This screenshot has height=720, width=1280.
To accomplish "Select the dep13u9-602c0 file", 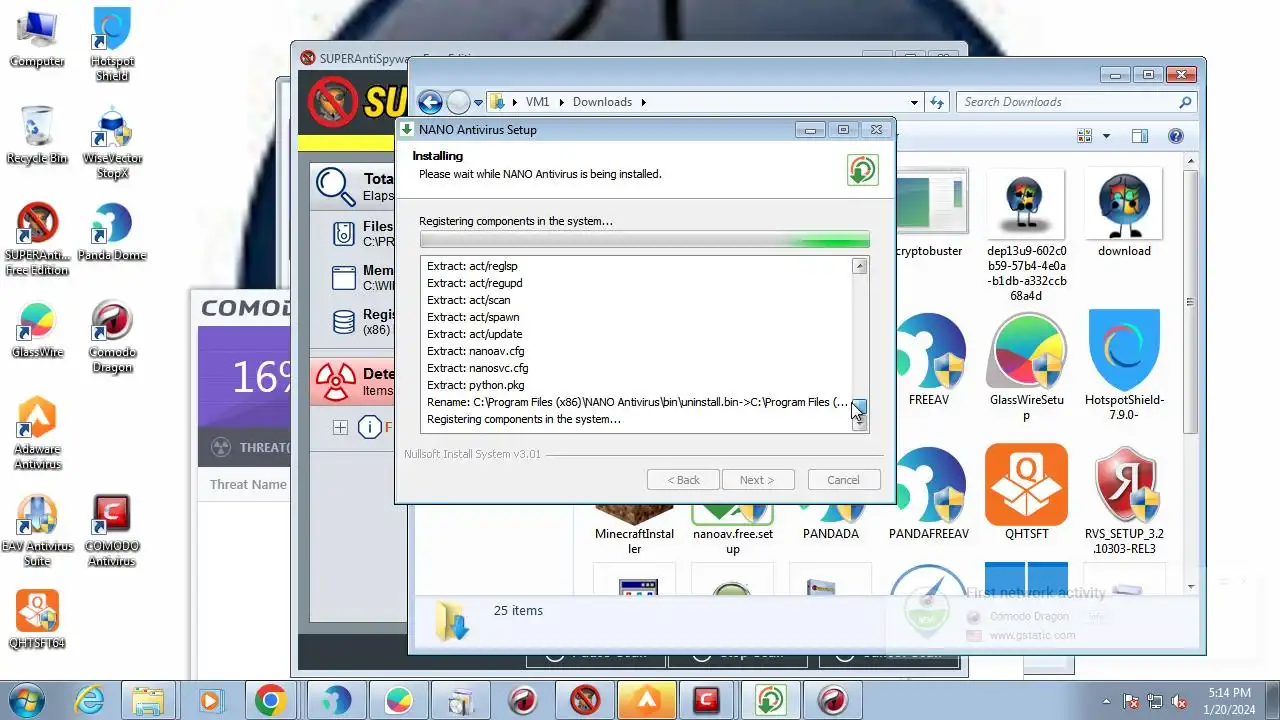I will tap(1026, 236).
